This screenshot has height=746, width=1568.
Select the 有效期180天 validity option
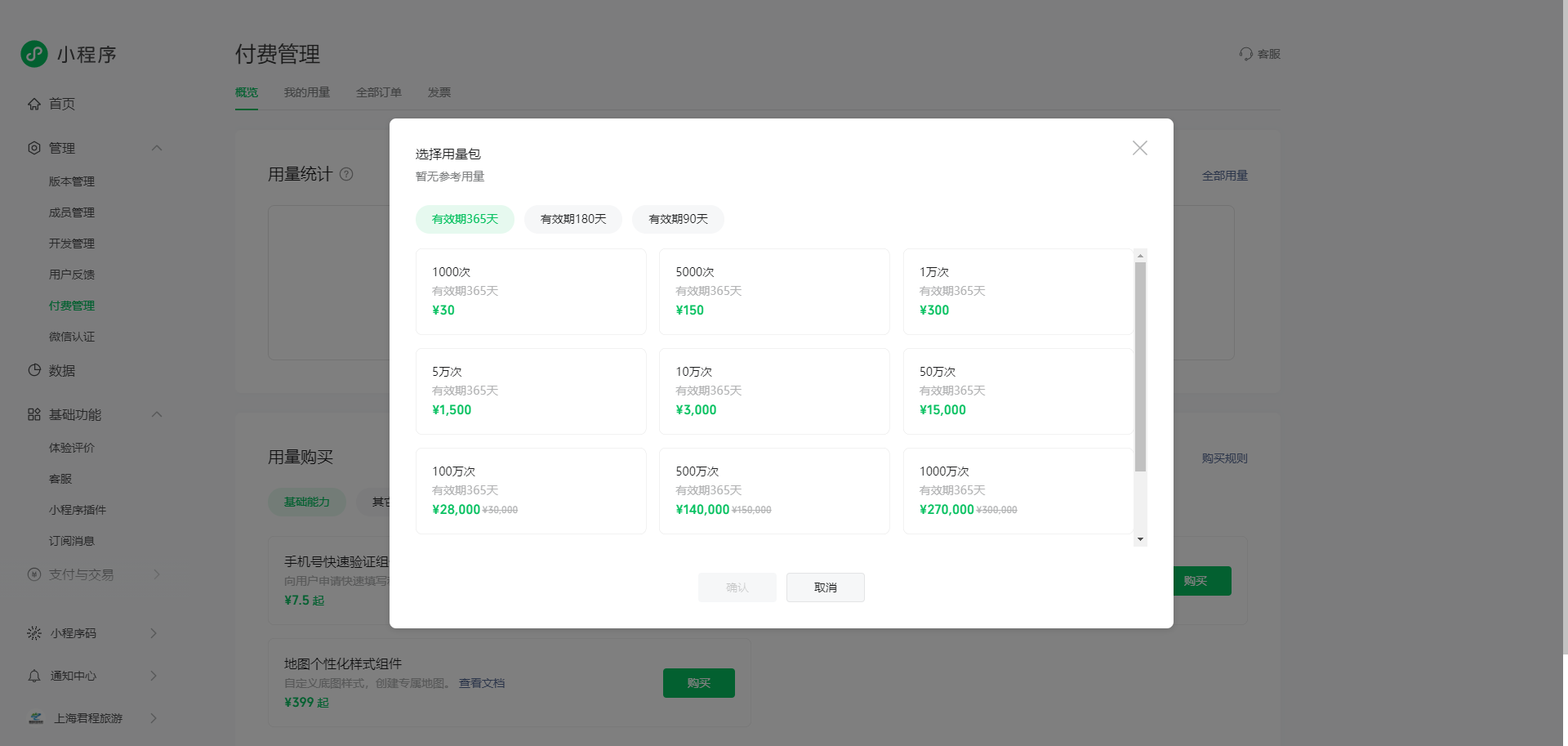click(573, 219)
